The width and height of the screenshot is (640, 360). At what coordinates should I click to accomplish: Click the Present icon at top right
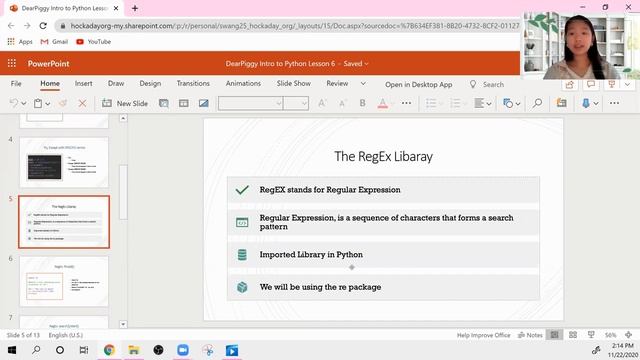(611, 84)
